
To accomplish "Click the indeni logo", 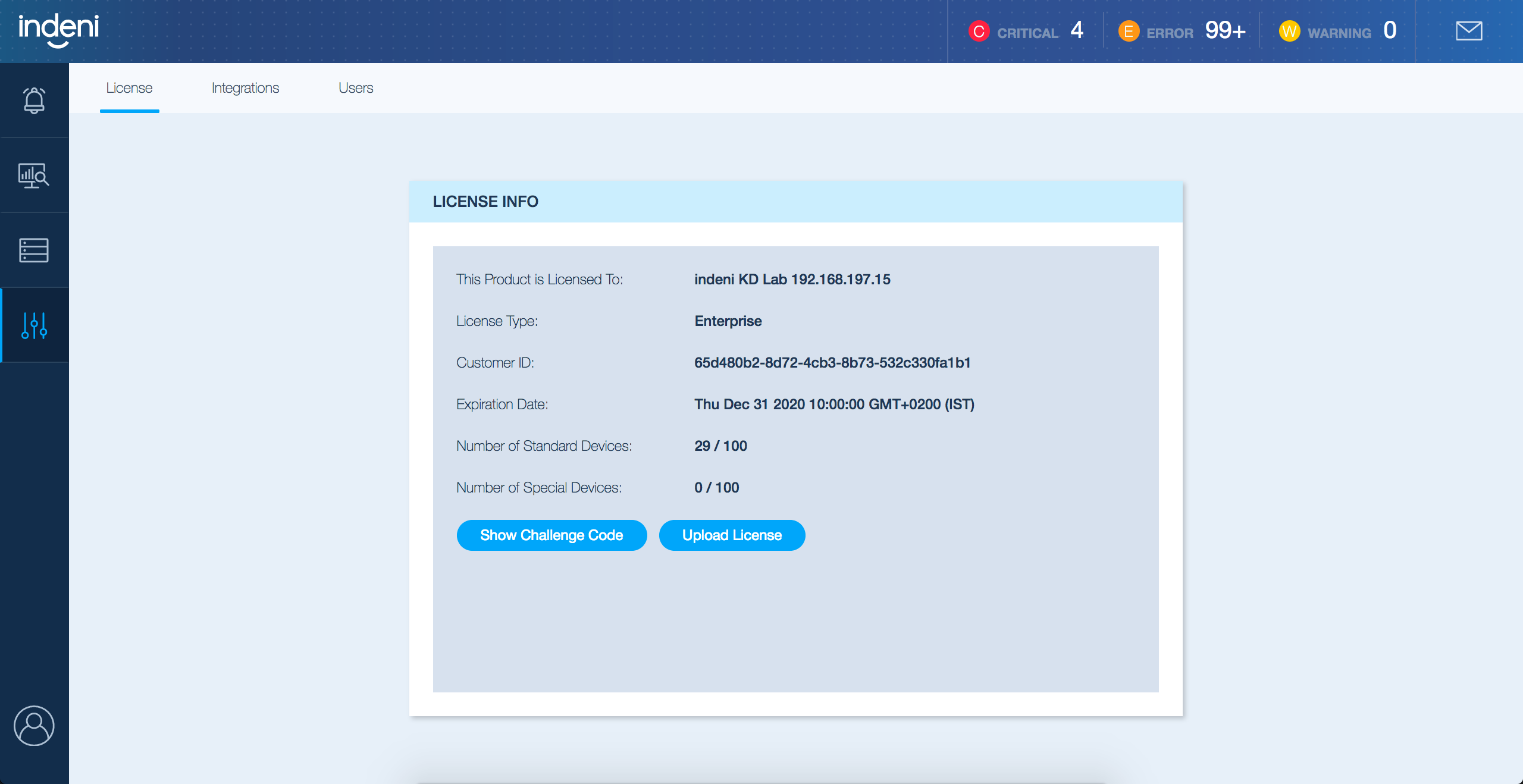I will click(58, 30).
